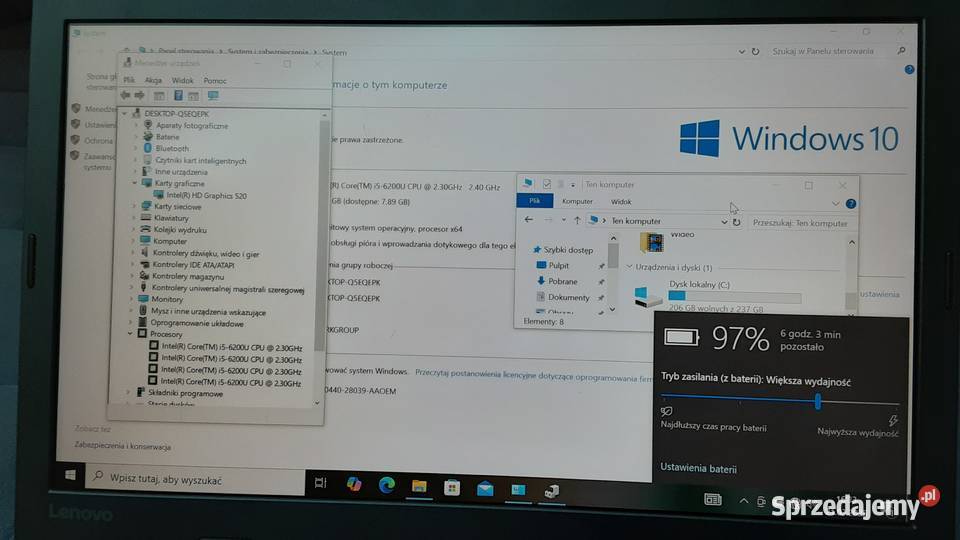960x540 pixels.
Task: Open the Akcja menu in Device Manager
Action: [x=153, y=80]
